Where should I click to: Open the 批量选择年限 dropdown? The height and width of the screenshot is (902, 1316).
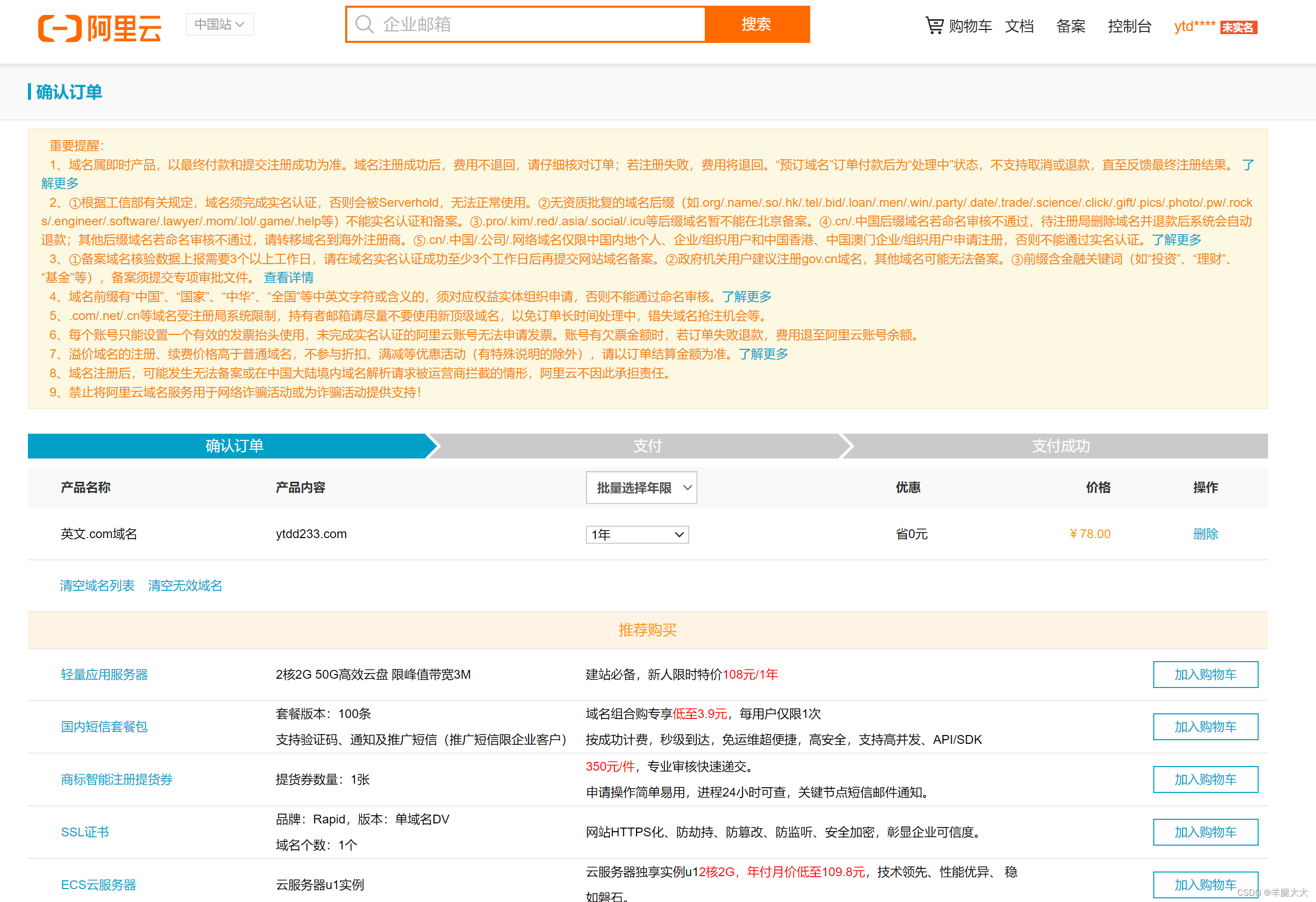(641, 487)
